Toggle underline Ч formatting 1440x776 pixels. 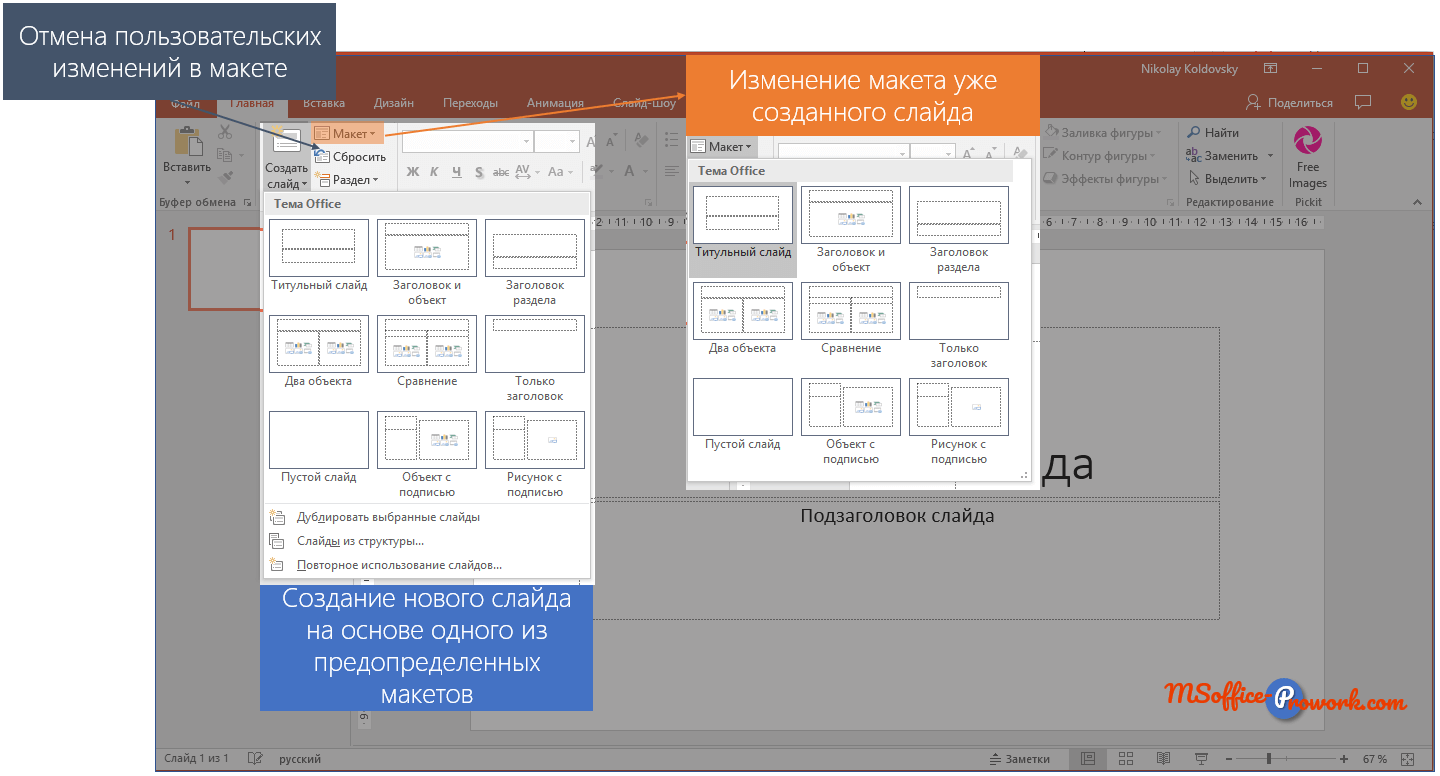(x=457, y=172)
